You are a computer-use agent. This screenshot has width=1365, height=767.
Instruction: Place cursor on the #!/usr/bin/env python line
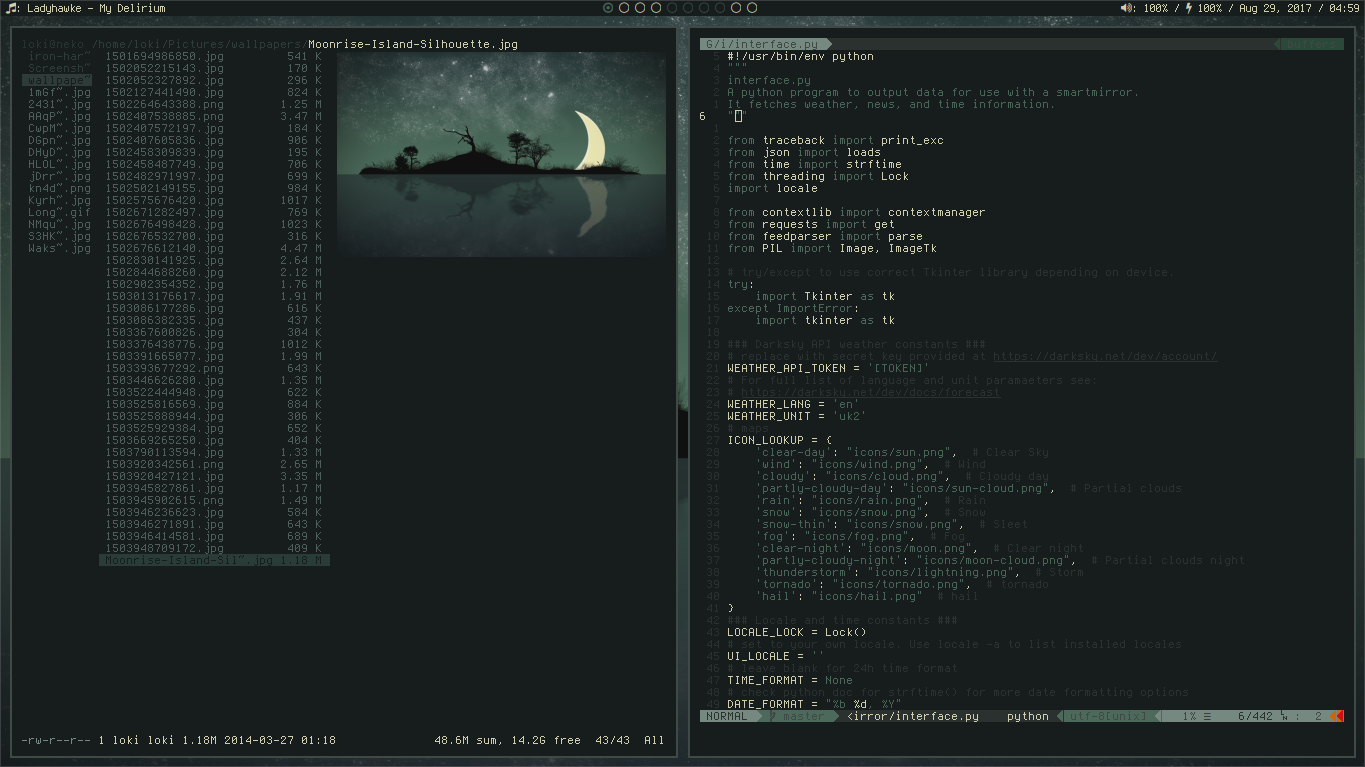[800, 56]
